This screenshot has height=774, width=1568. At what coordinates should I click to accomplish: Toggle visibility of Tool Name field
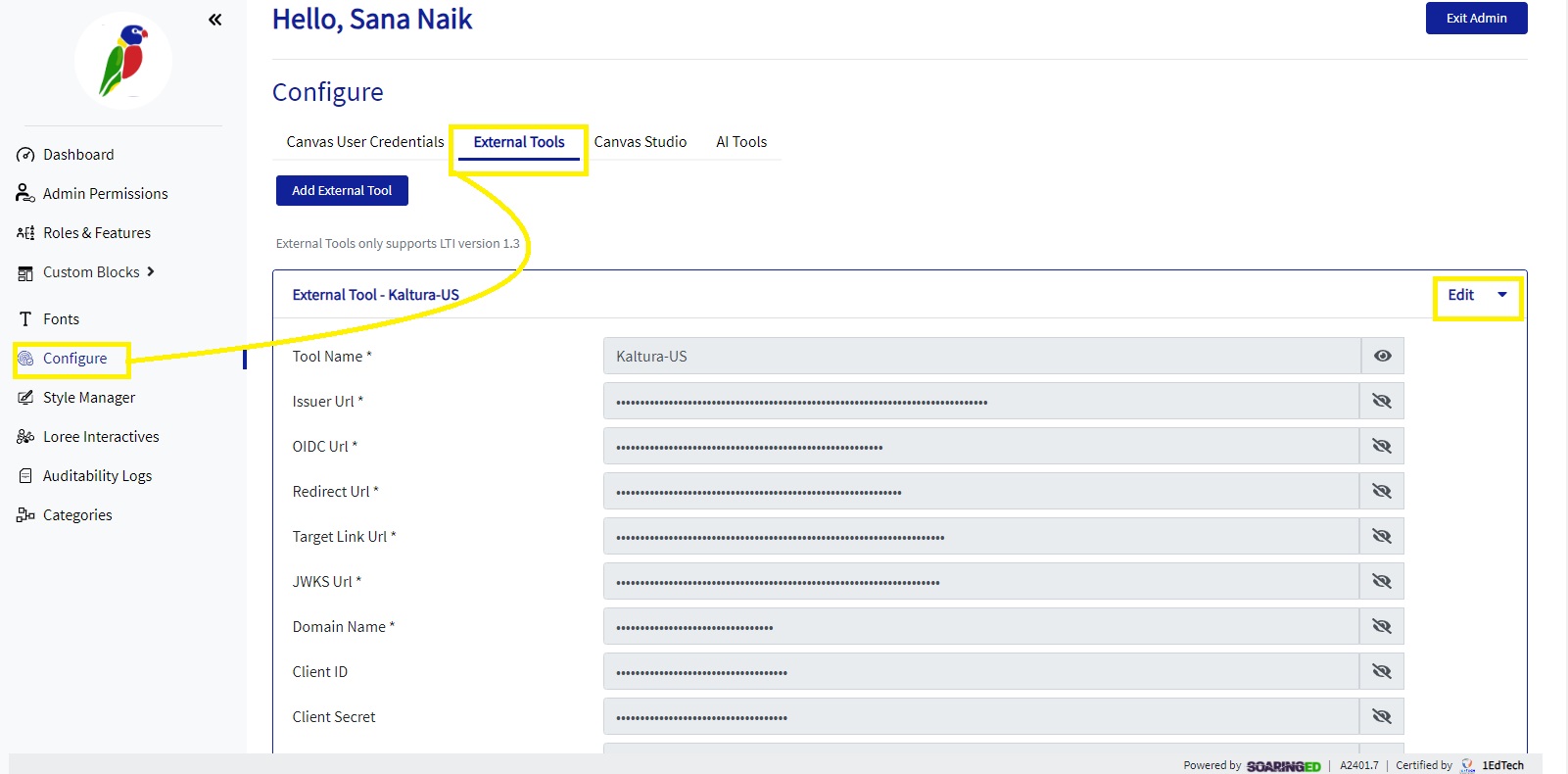point(1382,356)
